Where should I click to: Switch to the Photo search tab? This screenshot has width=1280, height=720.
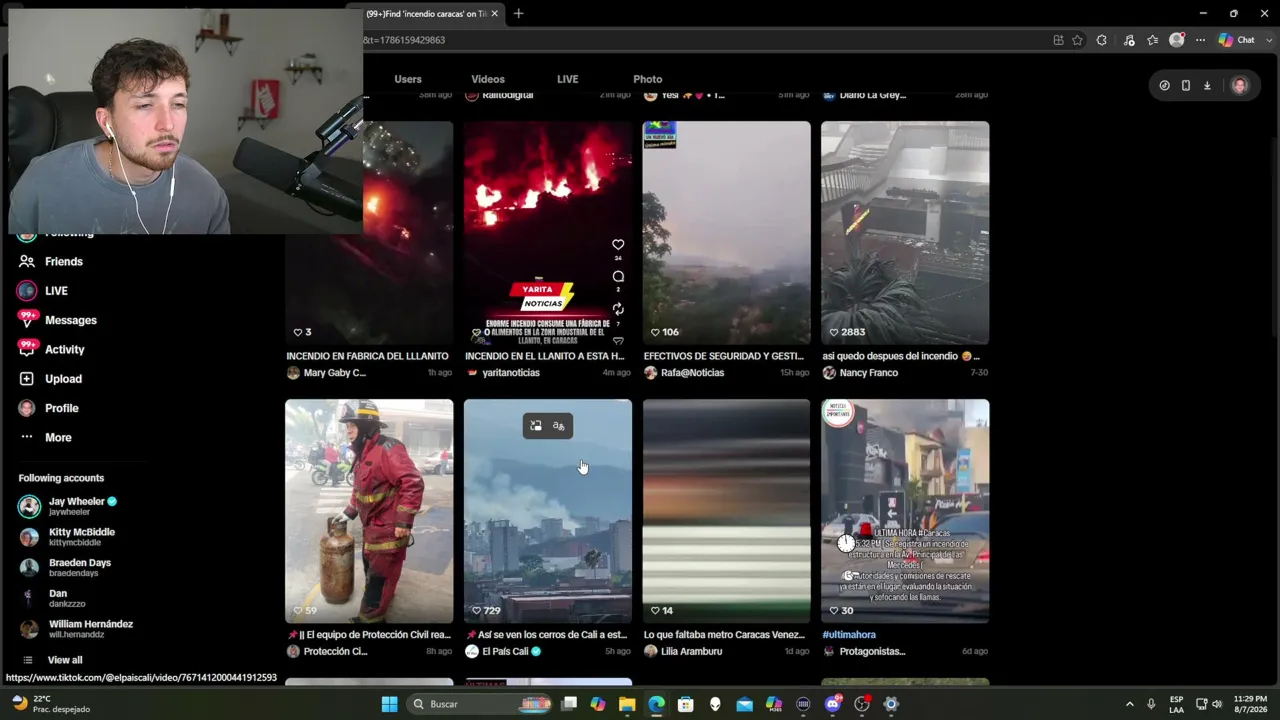pos(648,79)
